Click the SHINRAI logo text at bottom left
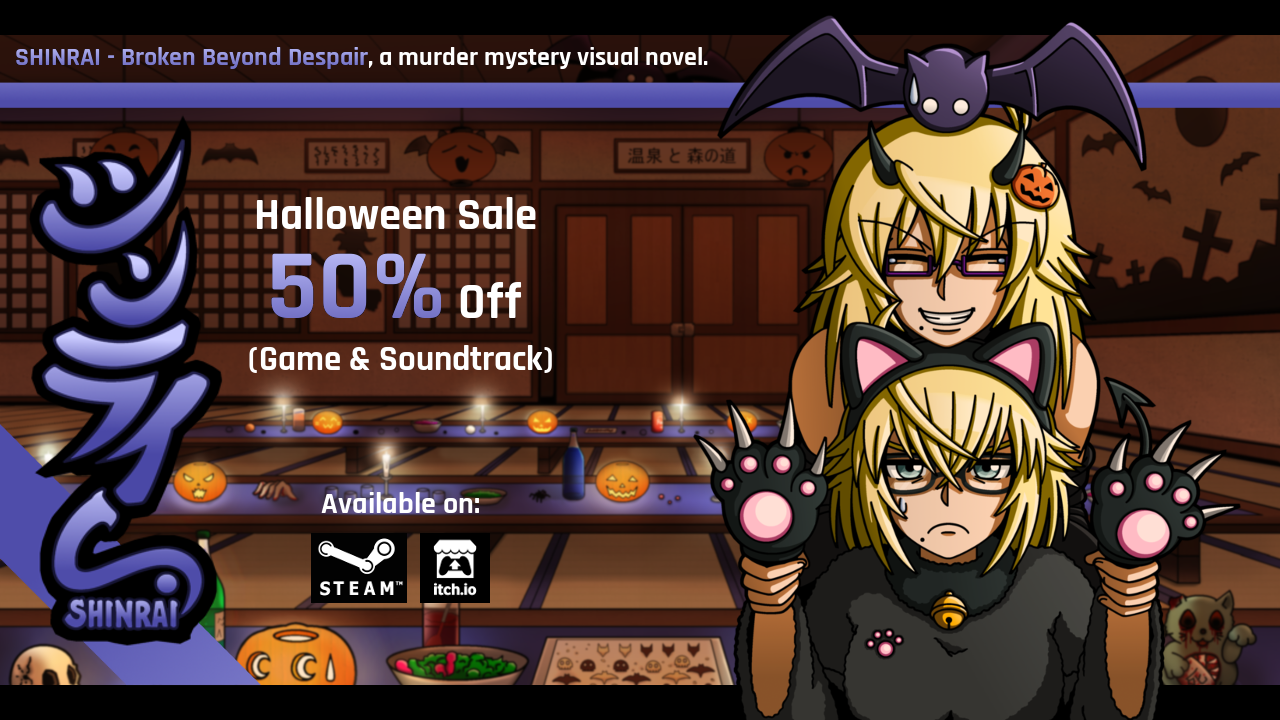The image size is (1280, 720). (121, 612)
